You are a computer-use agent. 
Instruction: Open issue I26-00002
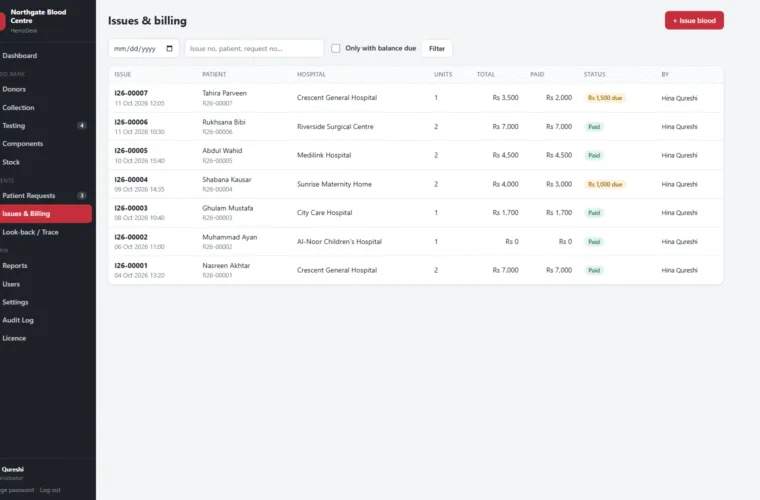131,237
